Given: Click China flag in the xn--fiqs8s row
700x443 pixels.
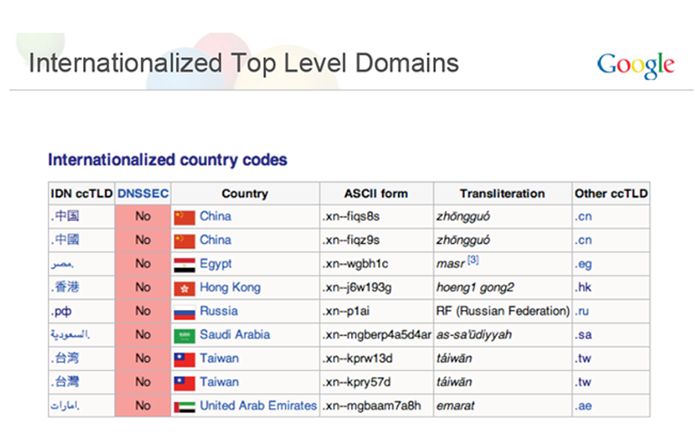Looking at the screenshot, I should tap(184, 216).
